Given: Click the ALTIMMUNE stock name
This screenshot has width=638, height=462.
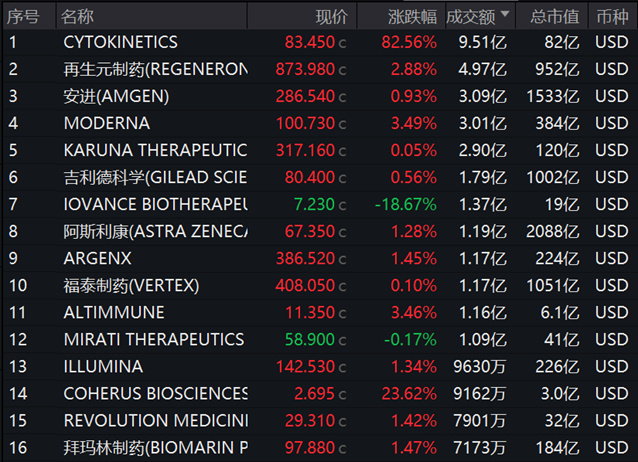Looking at the screenshot, I should point(113,312).
